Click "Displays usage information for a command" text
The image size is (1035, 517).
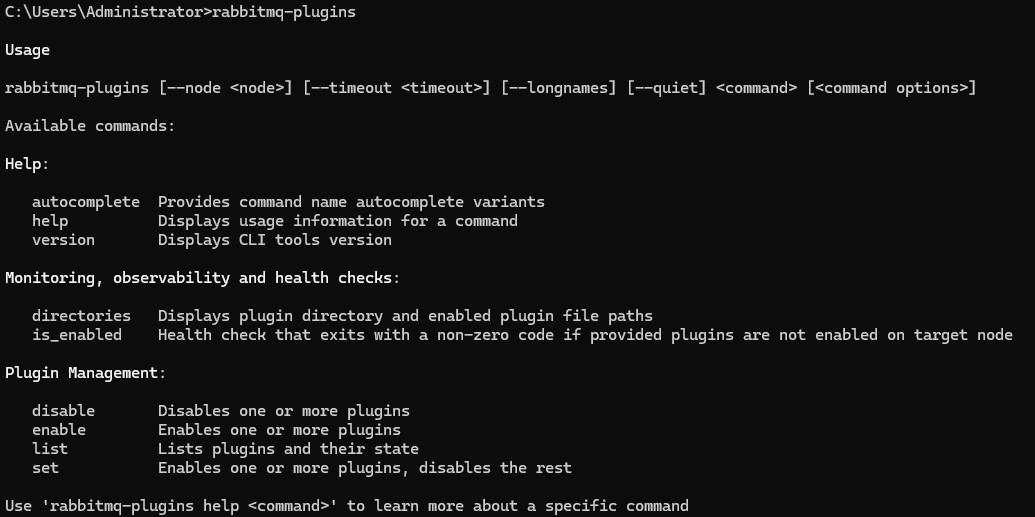coord(338,221)
